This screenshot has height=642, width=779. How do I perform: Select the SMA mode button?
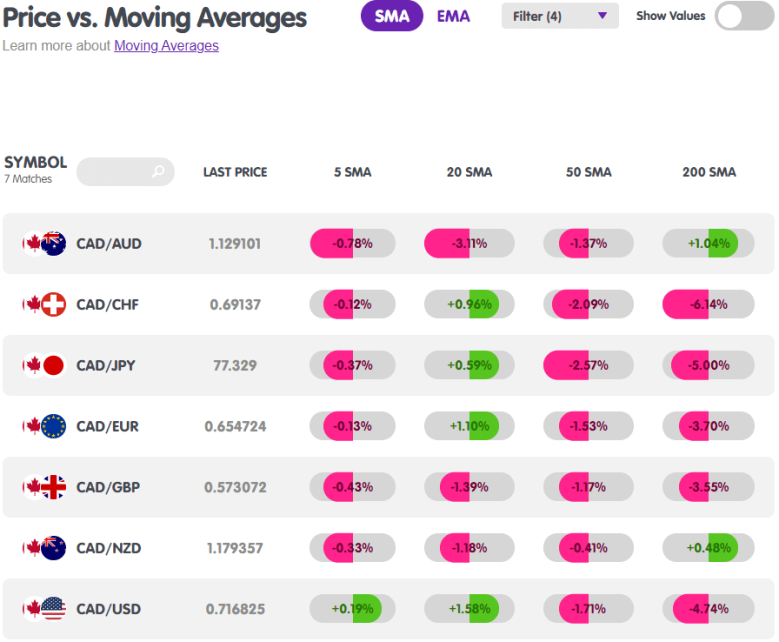pyautogui.click(x=391, y=16)
